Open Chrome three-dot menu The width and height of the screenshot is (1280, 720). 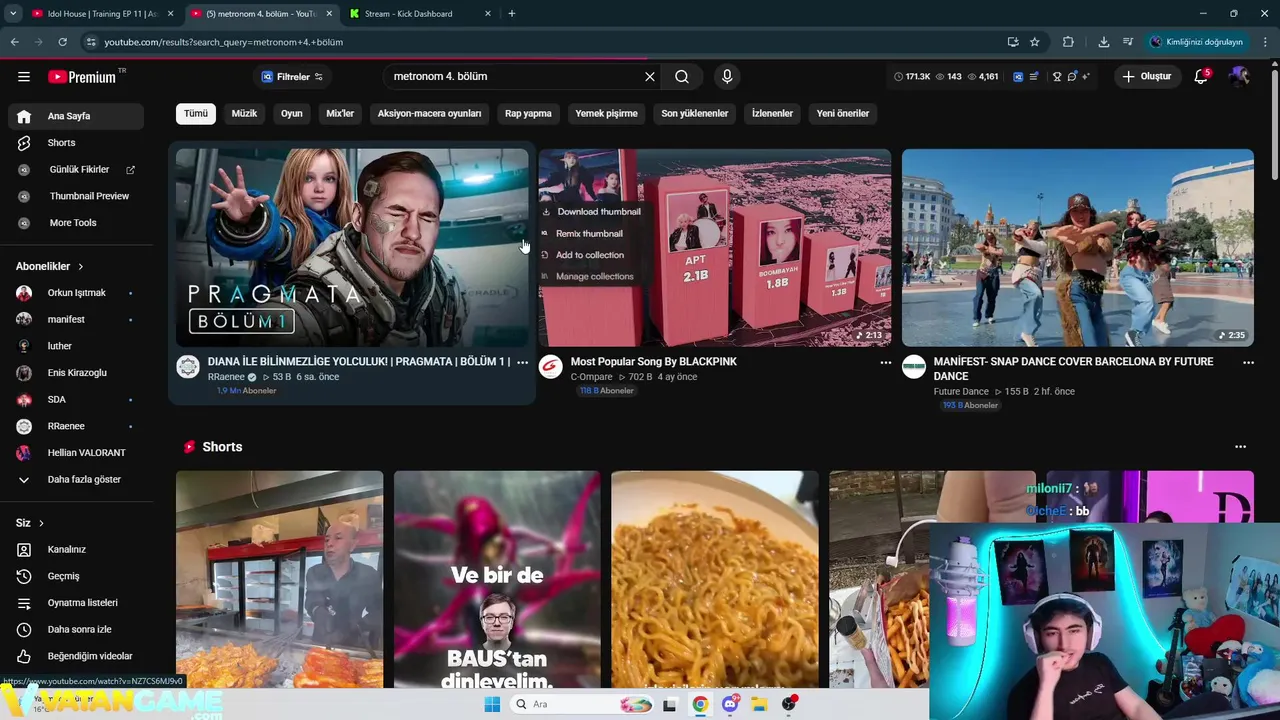1266,42
